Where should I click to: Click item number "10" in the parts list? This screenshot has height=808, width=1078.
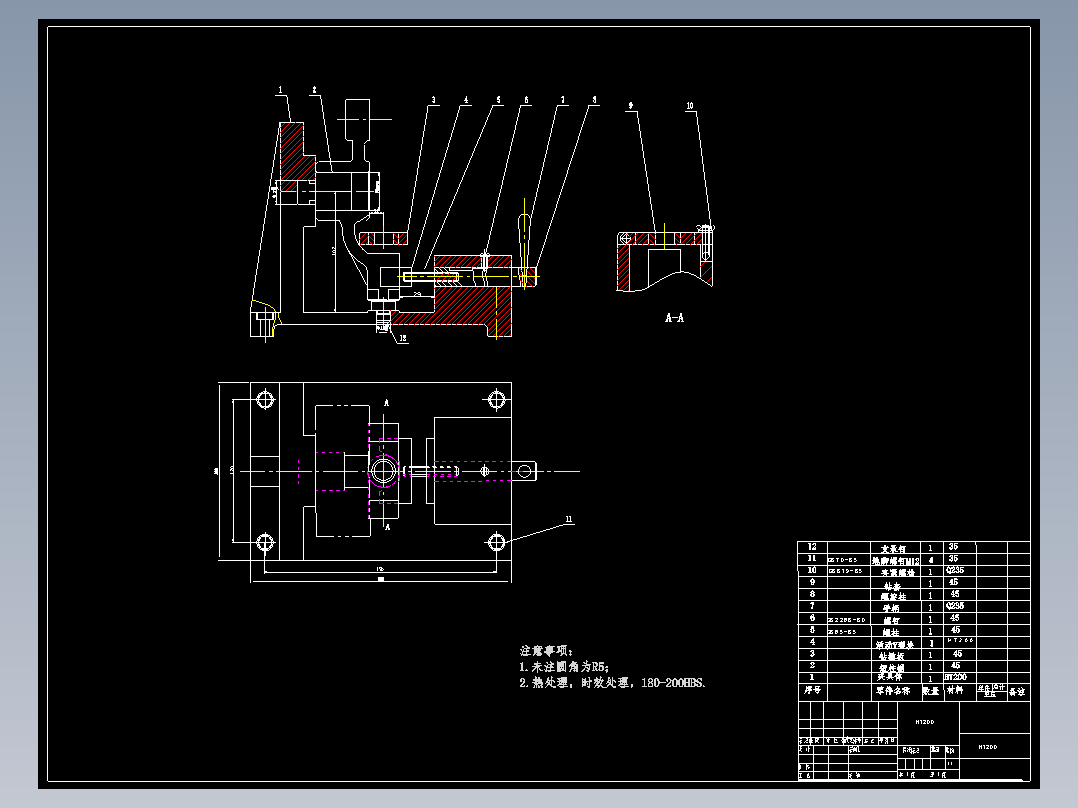click(812, 570)
